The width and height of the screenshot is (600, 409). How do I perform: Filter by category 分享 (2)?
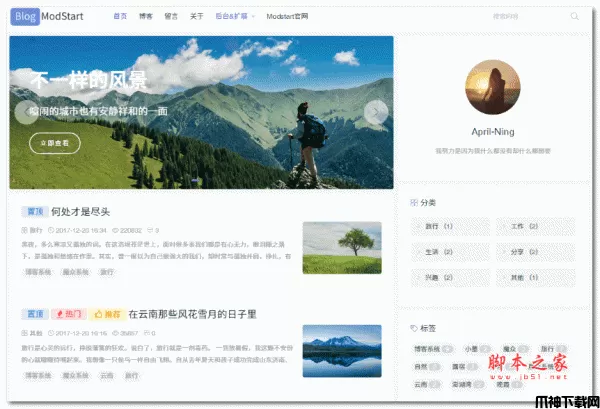(x=536, y=252)
